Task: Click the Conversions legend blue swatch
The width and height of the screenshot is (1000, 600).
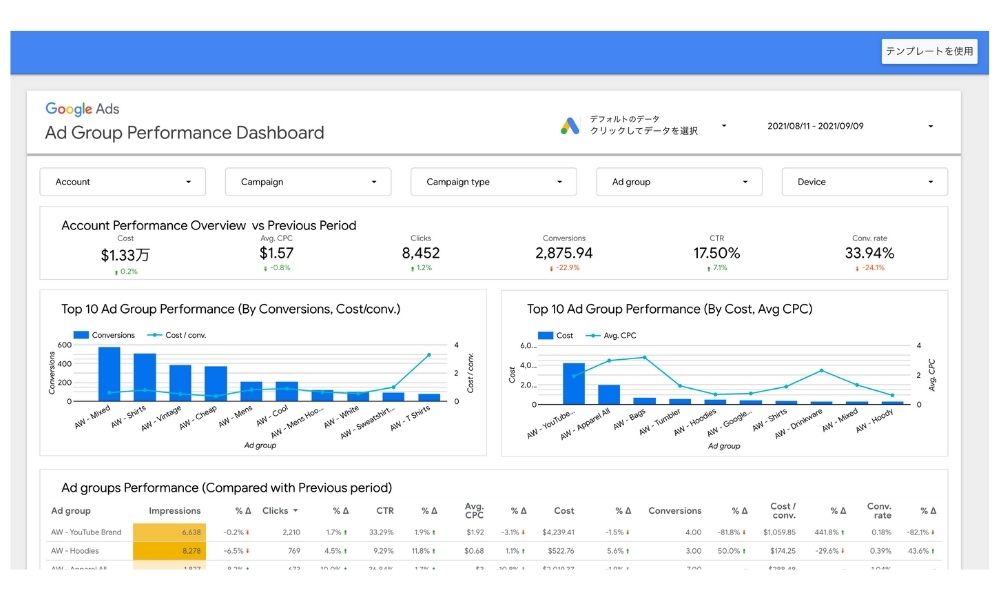Action: pyautogui.click(x=81, y=335)
